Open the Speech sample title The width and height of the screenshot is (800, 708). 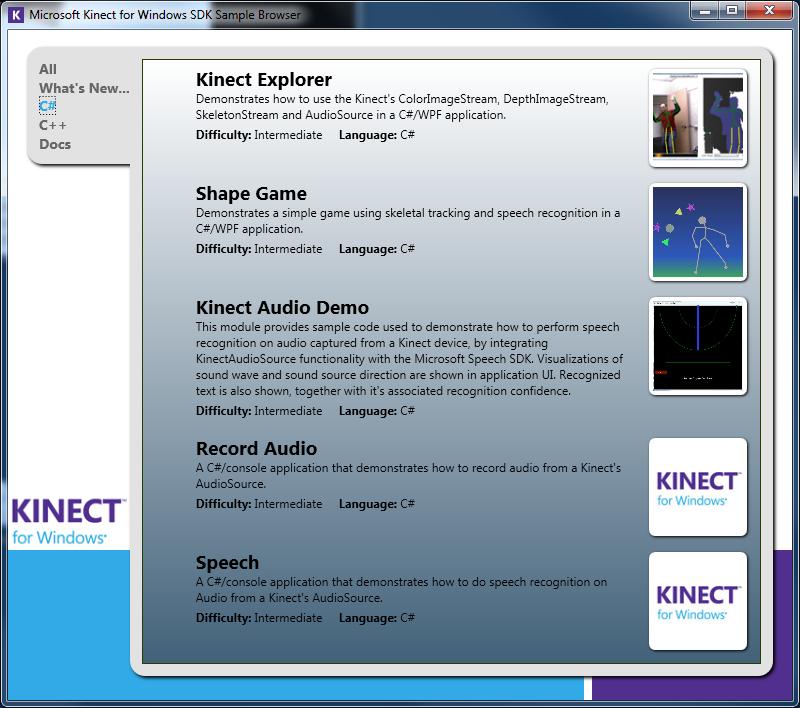(227, 563)
